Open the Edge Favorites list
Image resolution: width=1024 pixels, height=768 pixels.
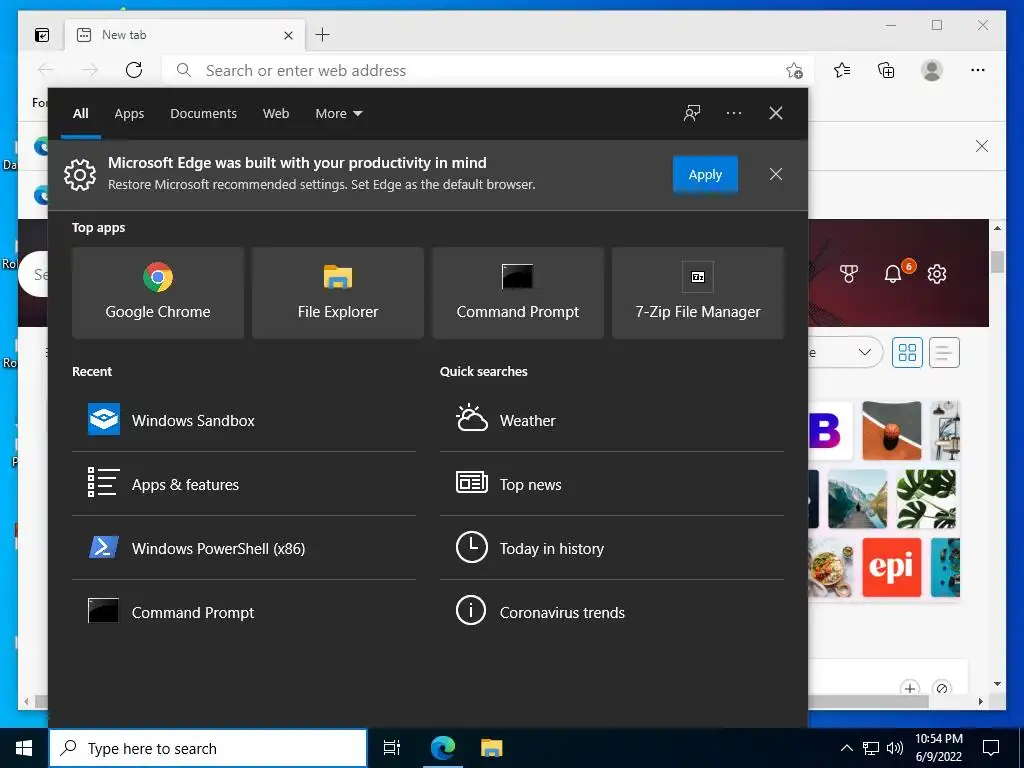tap(842, 70)
